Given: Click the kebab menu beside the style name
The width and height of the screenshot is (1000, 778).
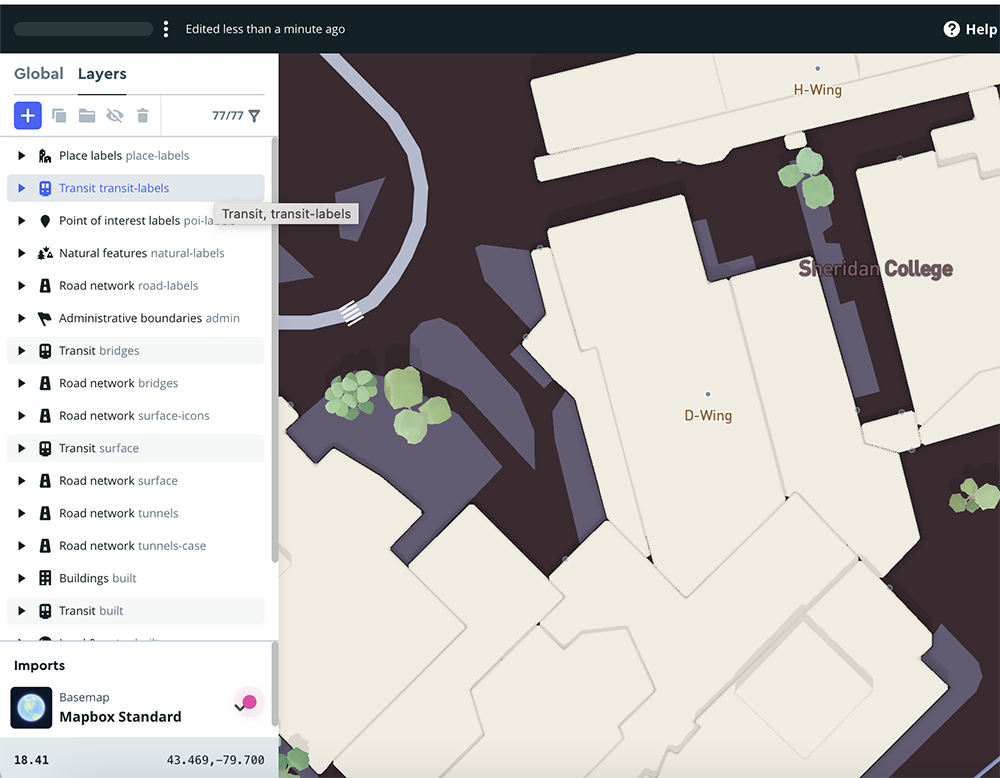Looking at the screenshot, I should pyautogui.click(x=166, y=28).
